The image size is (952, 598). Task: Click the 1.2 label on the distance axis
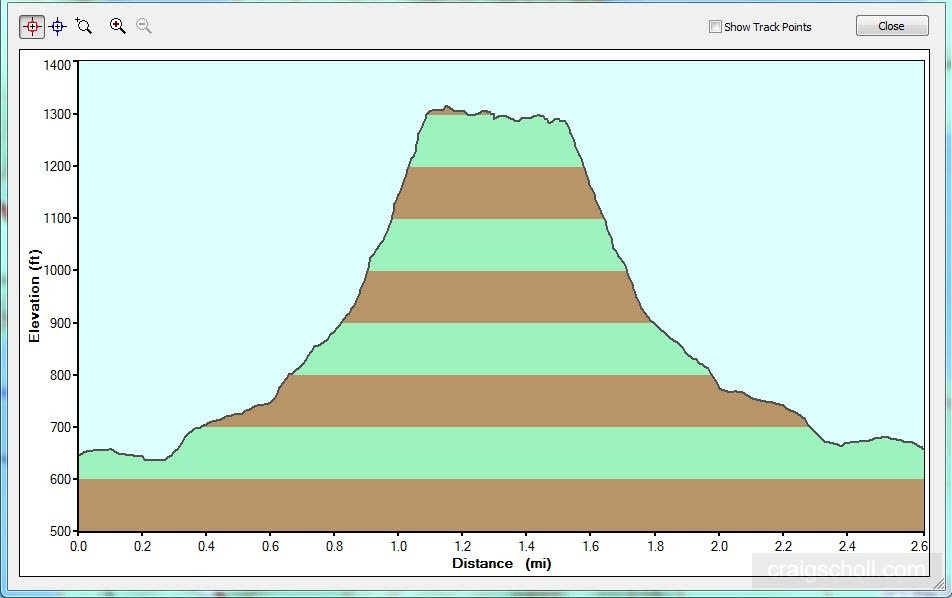pos(463,548)
